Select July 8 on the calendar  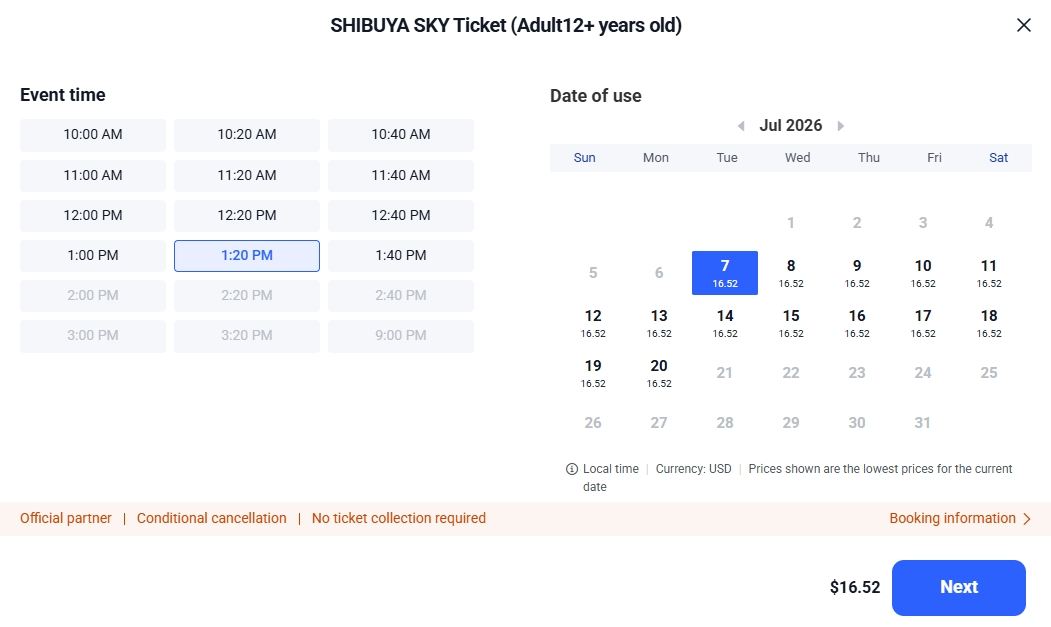pyautogui.click(x=791, y=273)
